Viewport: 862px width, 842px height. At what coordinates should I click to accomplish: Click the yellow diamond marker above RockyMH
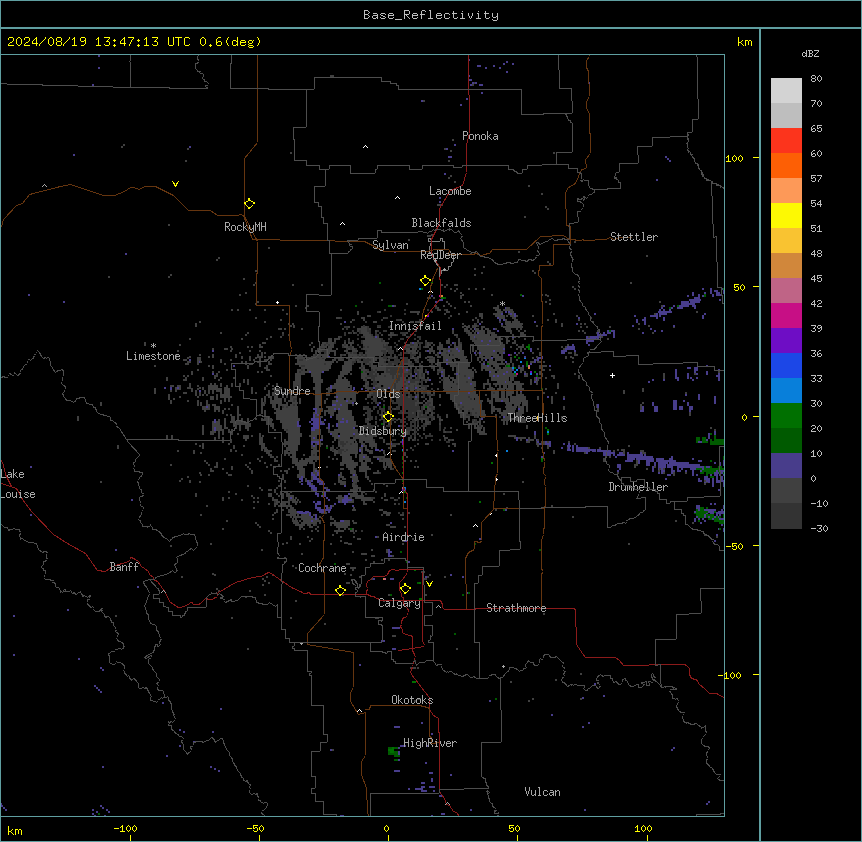[250, 203]
